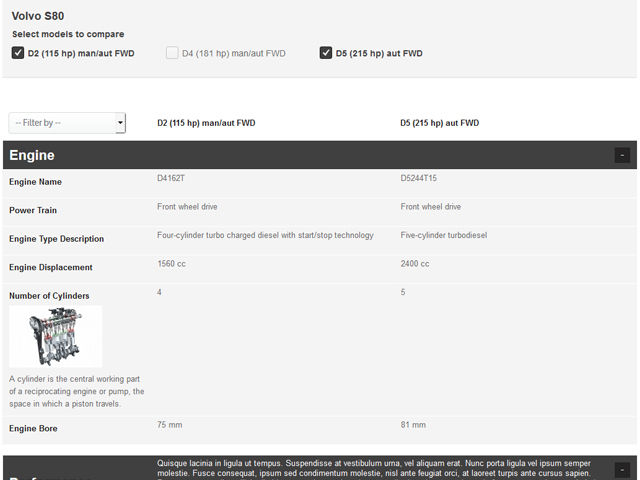Click the Engine section header bar
Viewport: 640px width, 480px height.
click(x=300, y=155)
